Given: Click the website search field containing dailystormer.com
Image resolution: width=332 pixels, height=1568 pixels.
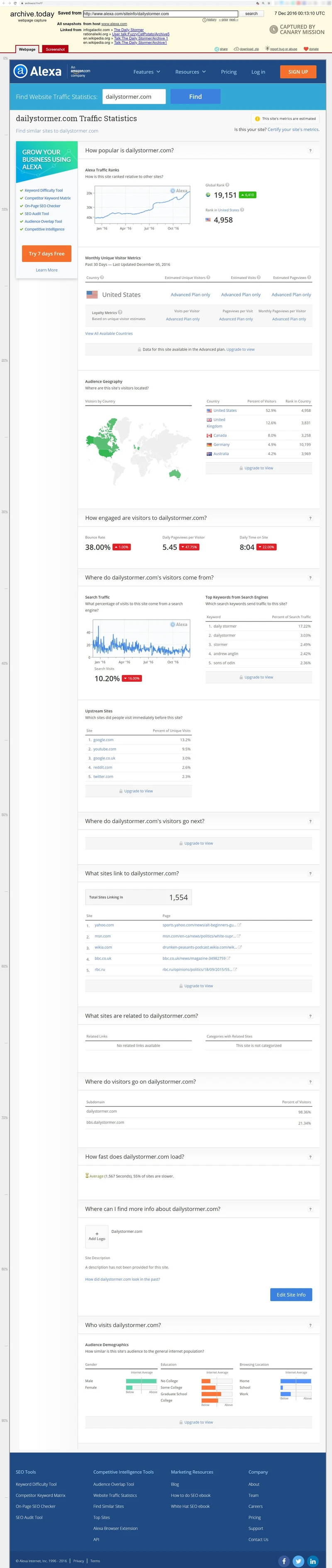Looking at the screenshot, I should (x=134, y=96).
